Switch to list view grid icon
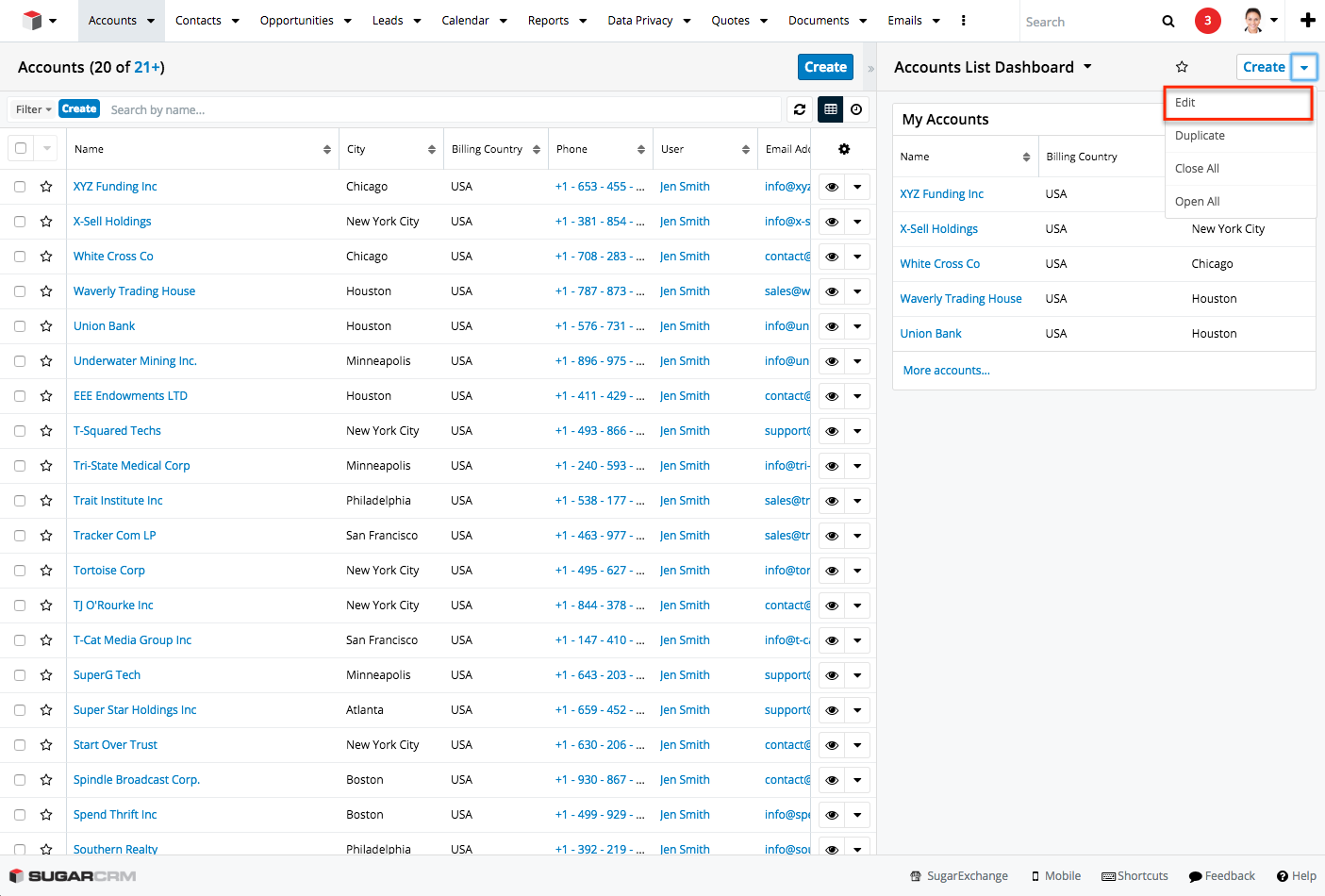 831,109
